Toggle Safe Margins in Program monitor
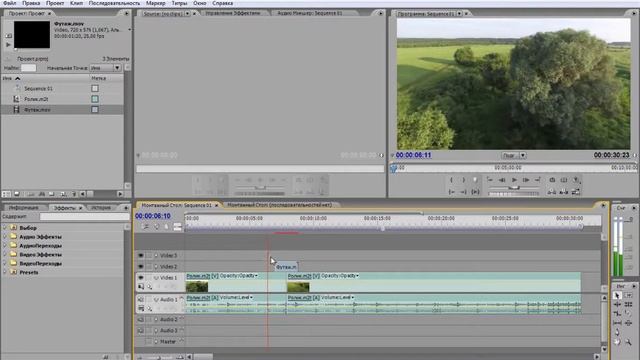640x360 pixels. [564, 180]
